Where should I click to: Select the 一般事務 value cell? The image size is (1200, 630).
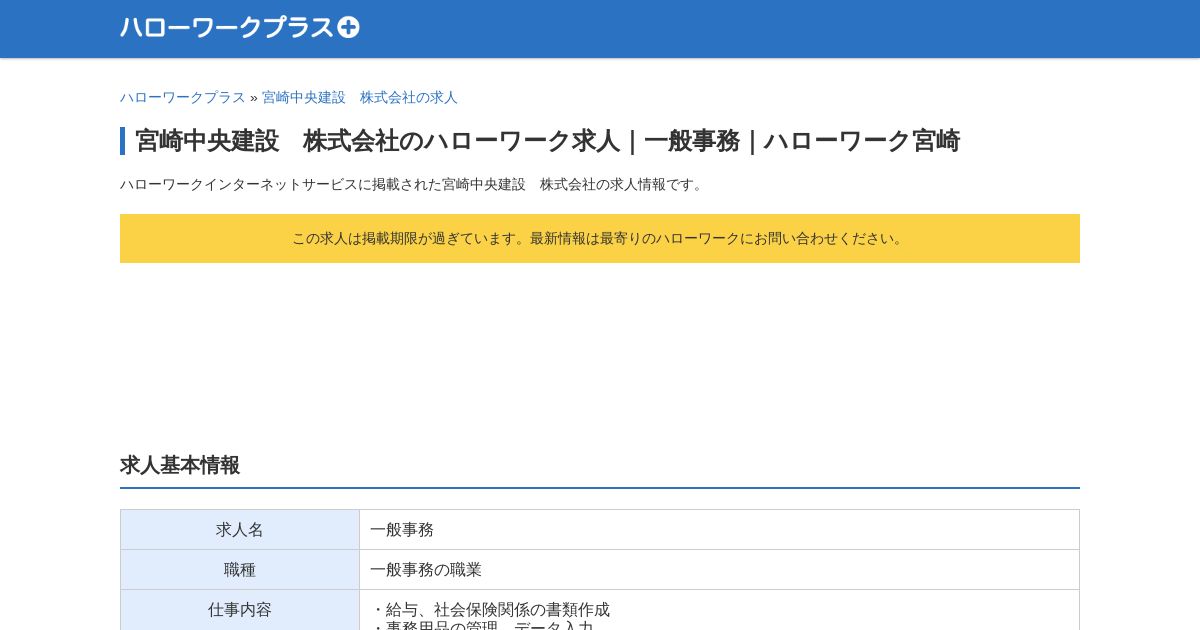click(x=719, y=530)
